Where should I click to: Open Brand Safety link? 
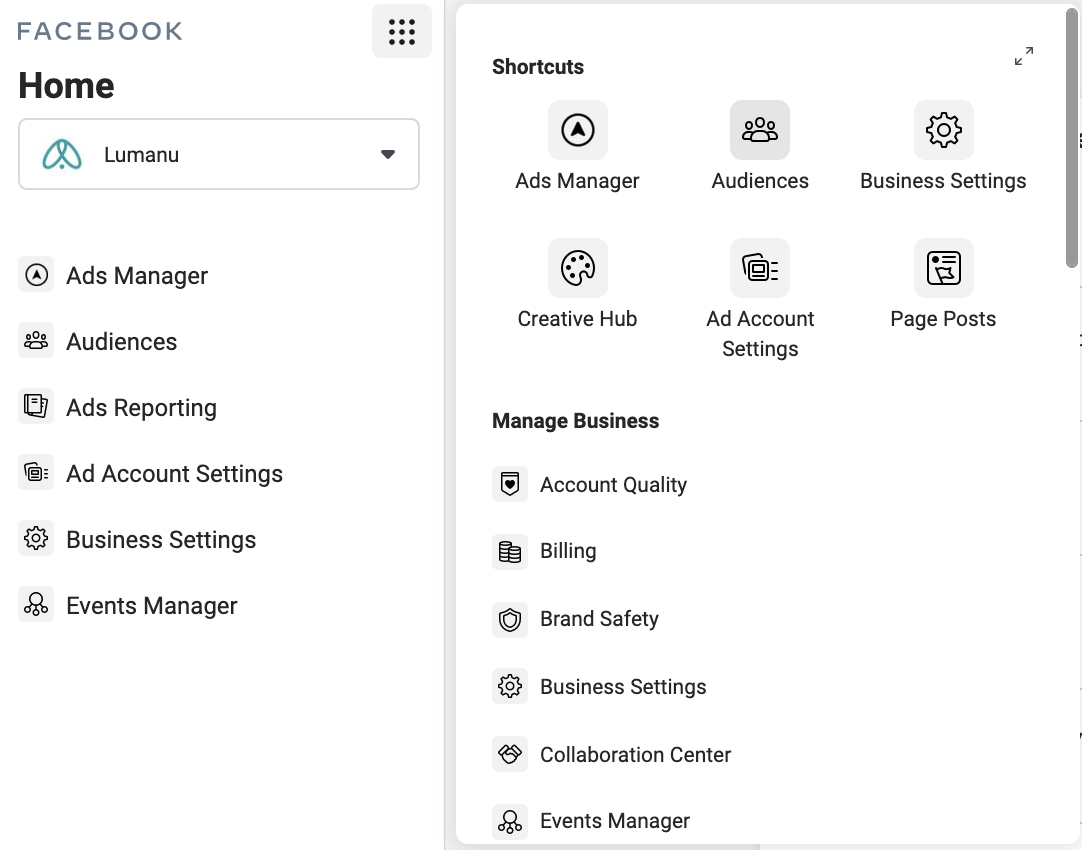(599, 619)
